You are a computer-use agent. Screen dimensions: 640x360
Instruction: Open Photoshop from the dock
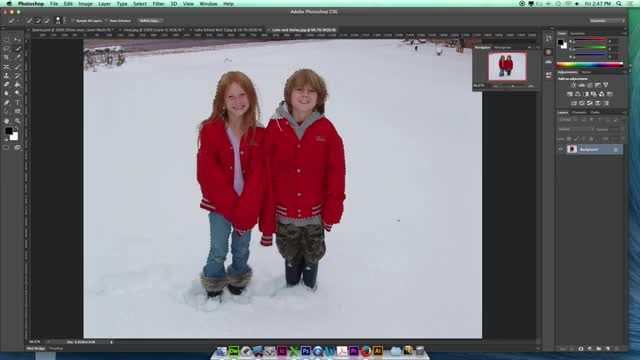pyautogui.click(x=305, y=351)
